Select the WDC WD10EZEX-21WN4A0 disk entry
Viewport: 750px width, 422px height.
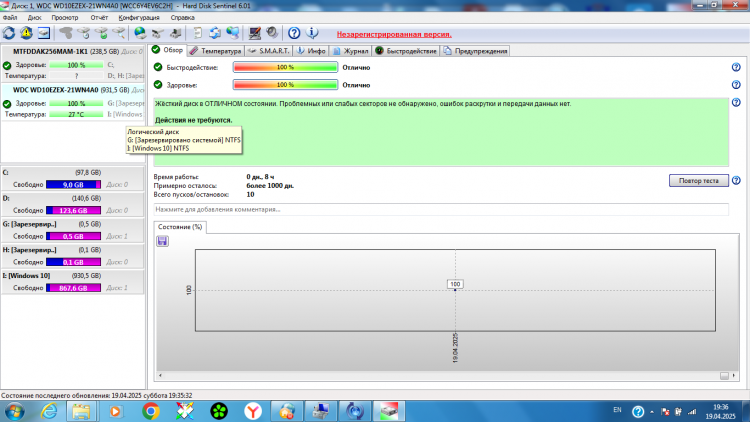pos(73,102)
